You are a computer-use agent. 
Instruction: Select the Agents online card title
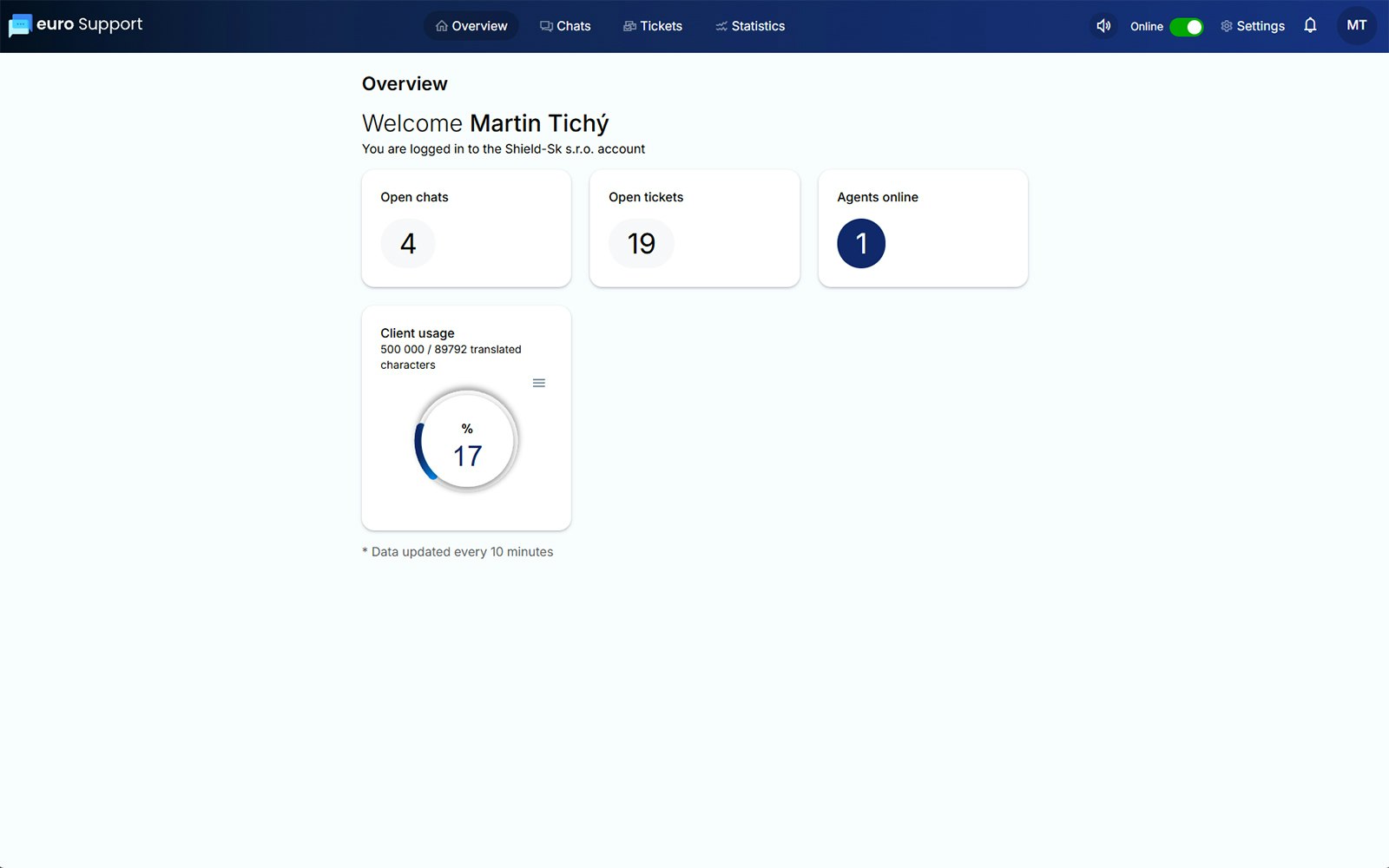coord(878,197)
